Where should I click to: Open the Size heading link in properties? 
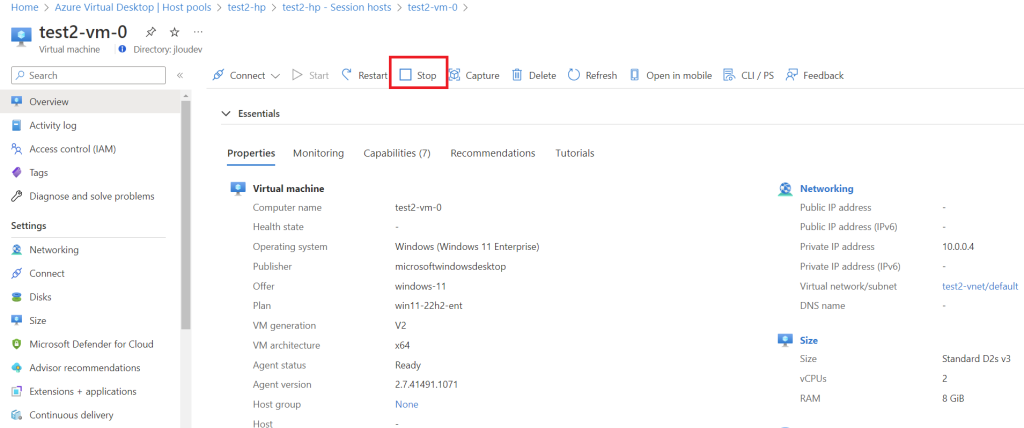click(808, 340)
